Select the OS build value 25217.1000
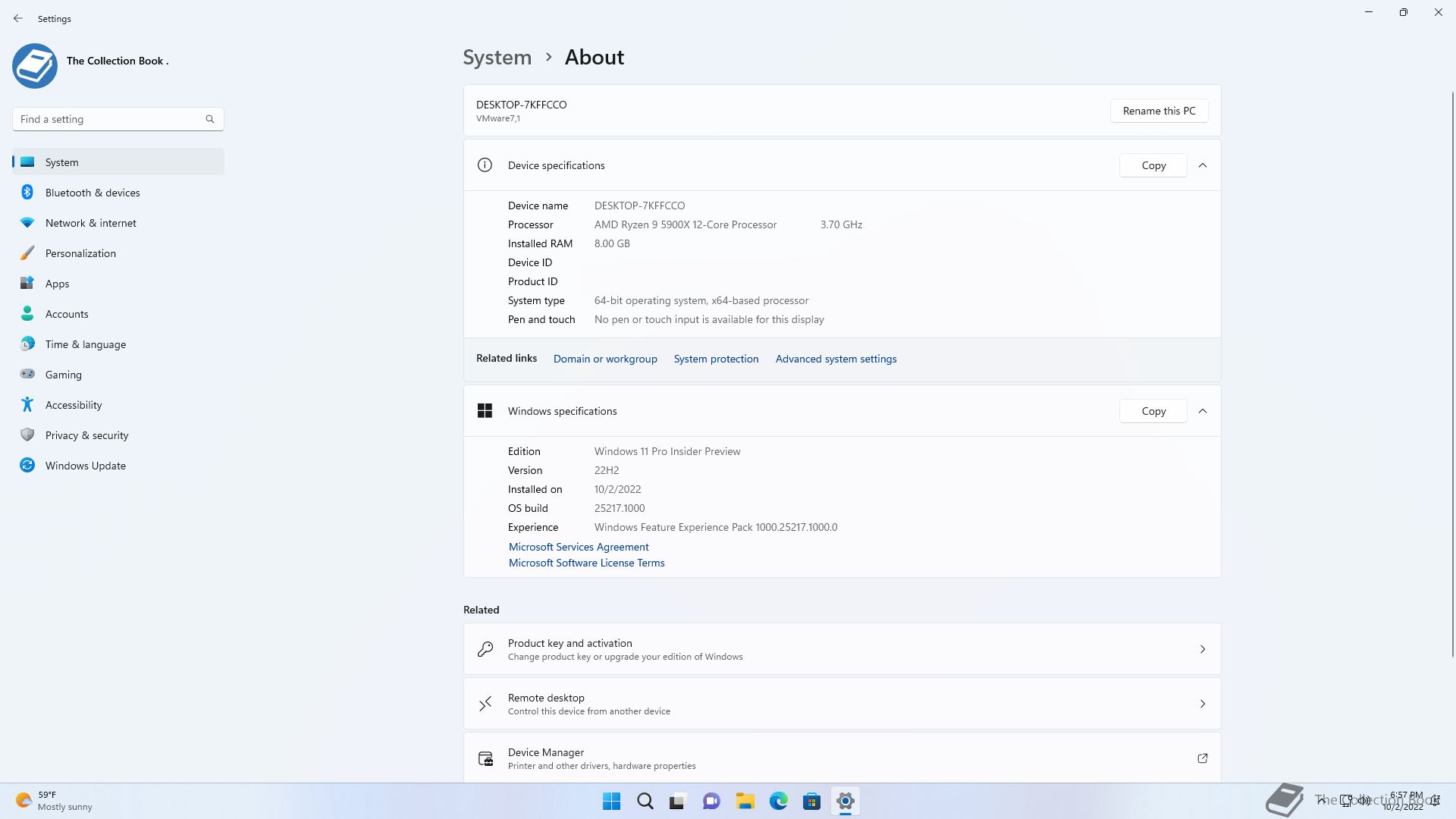 click(620, 508)
